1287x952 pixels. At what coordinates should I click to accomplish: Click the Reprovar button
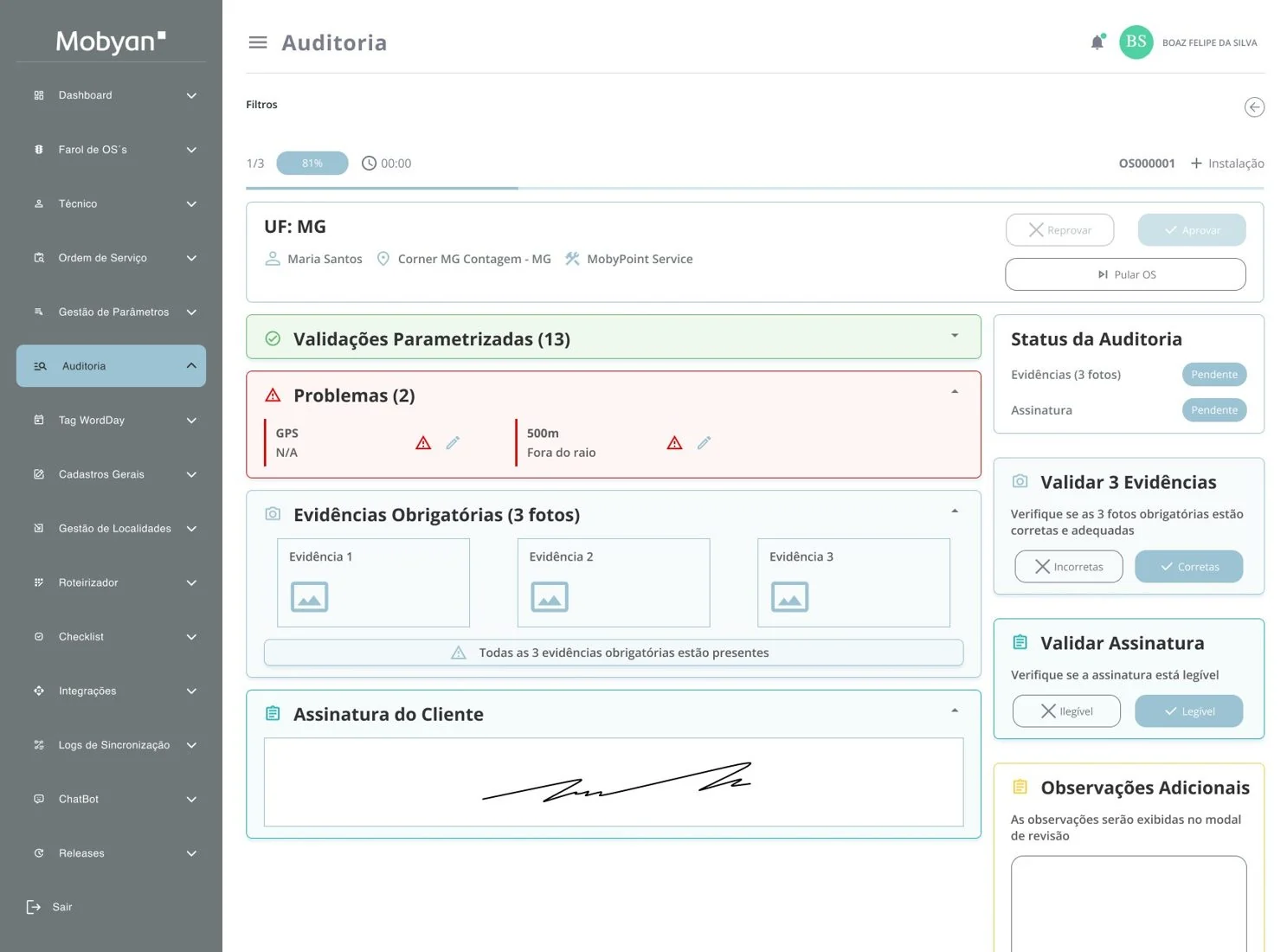[1059, 230]
